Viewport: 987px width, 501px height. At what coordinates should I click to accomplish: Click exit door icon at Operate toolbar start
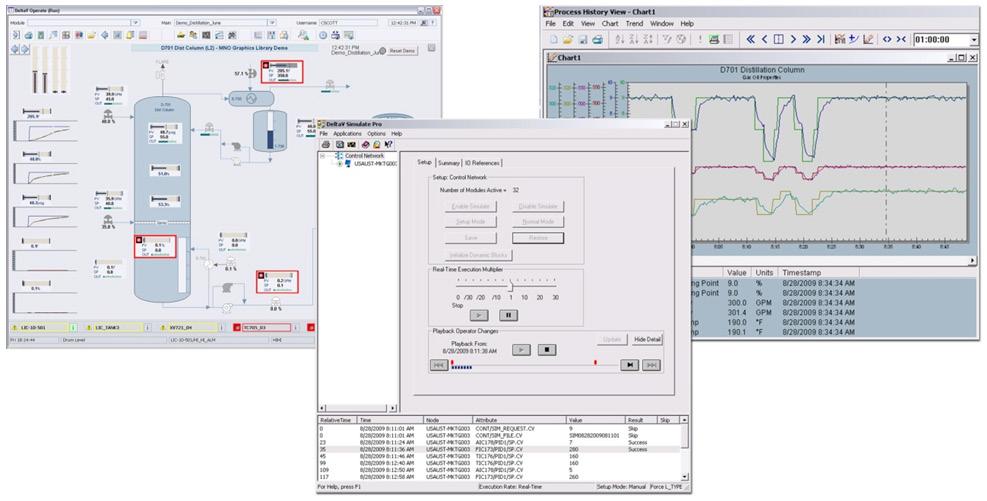coord(16,35)
